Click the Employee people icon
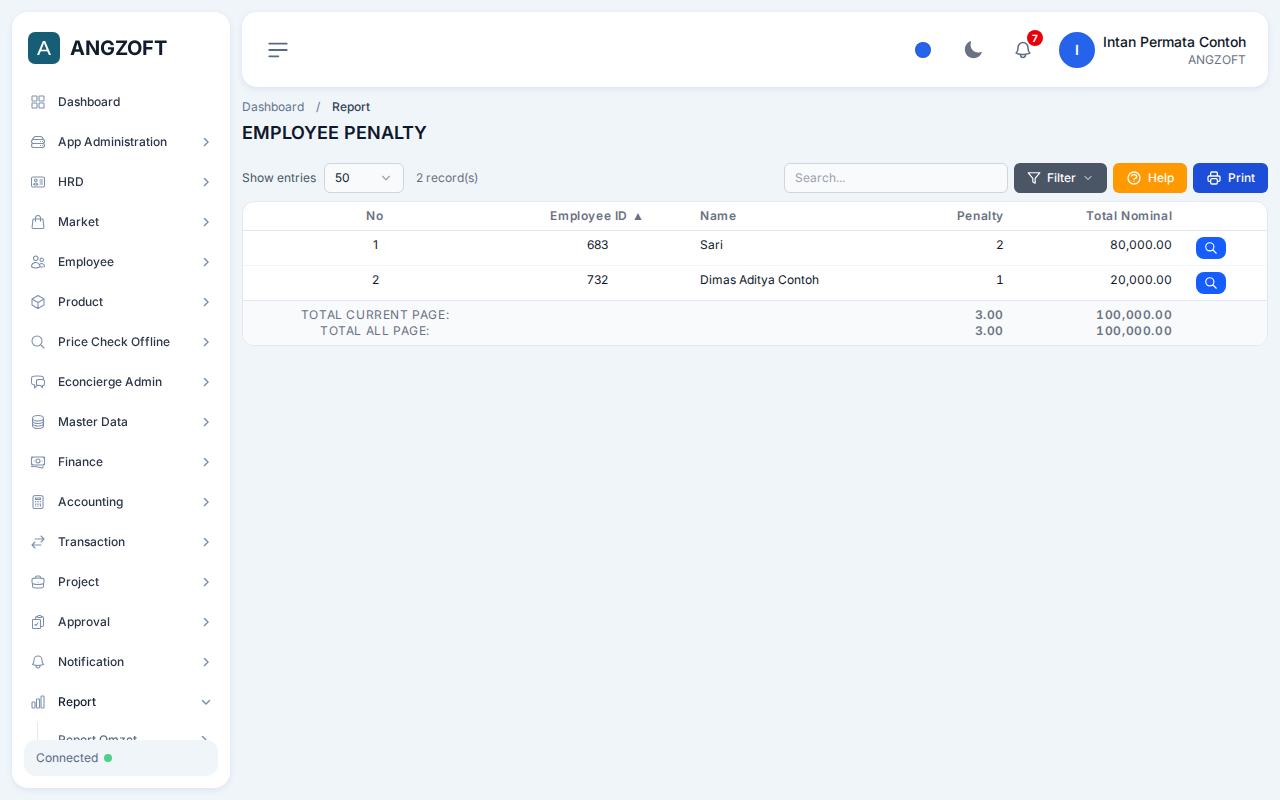 coord(38,262)
